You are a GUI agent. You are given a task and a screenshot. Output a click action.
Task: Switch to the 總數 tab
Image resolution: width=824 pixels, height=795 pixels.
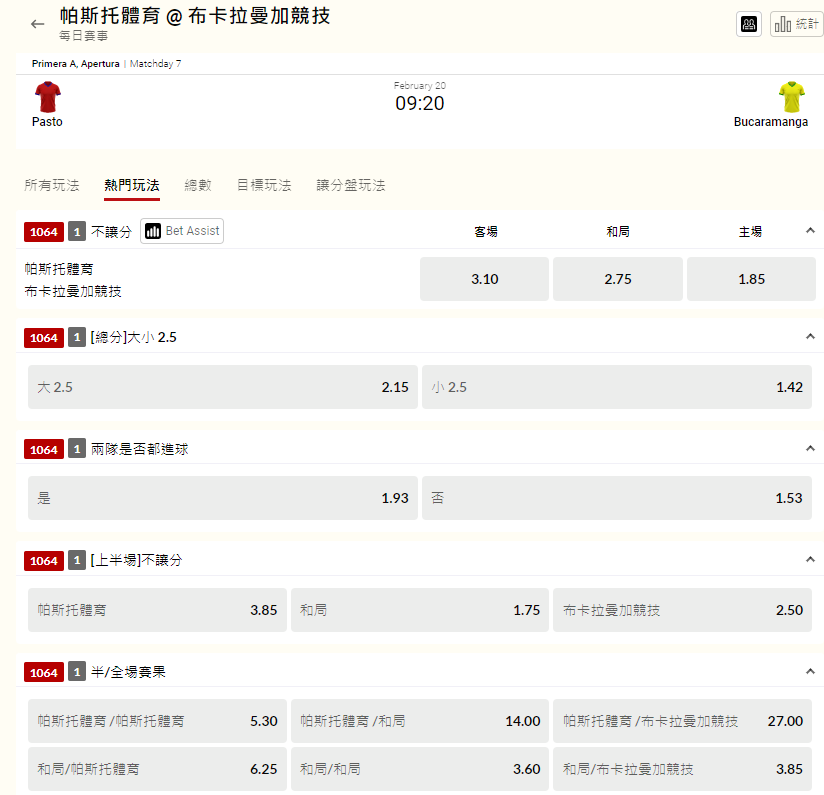point(198,185)
